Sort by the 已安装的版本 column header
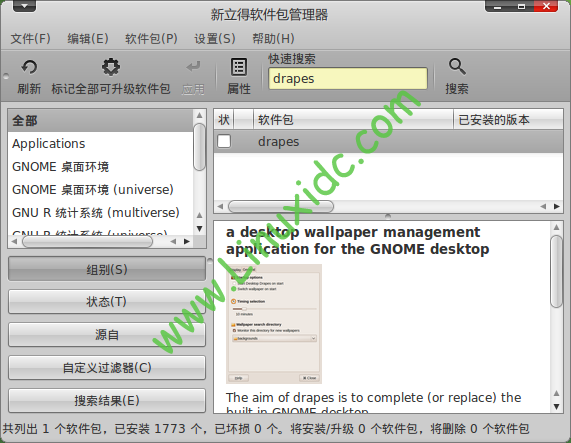This screenshot has width=571, height=443. coord(508,119)
